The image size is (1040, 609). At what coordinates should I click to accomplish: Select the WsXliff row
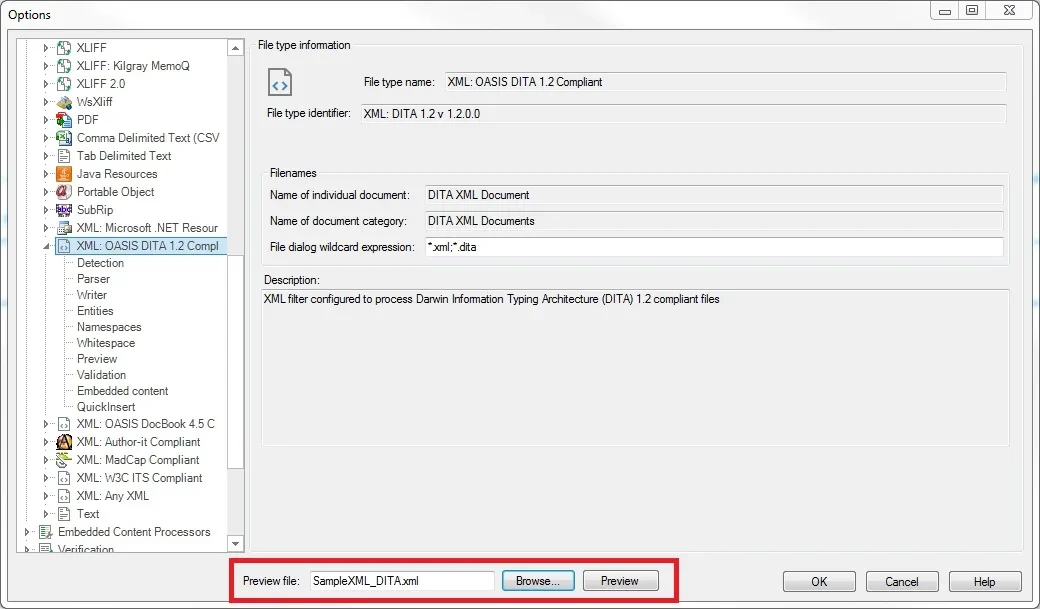click(94, 102)
